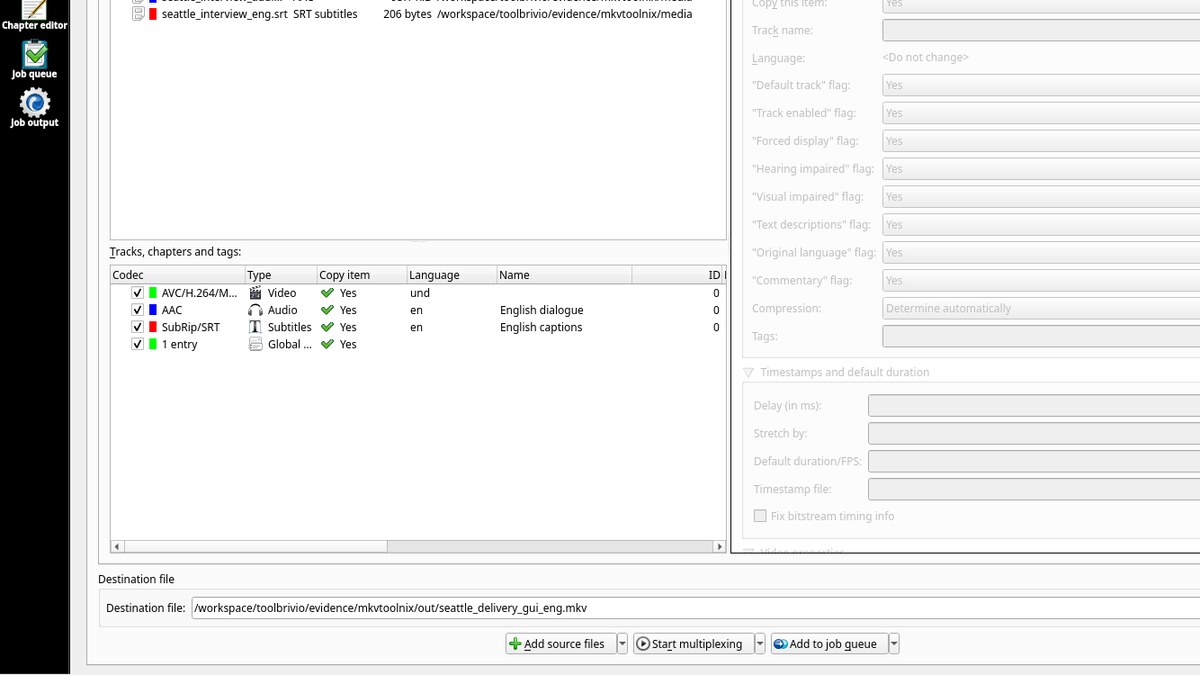Image resolution: width=1200 pixels, height=675 pixels.
Task: Open the Job output tool
Action: click(34, 108)
